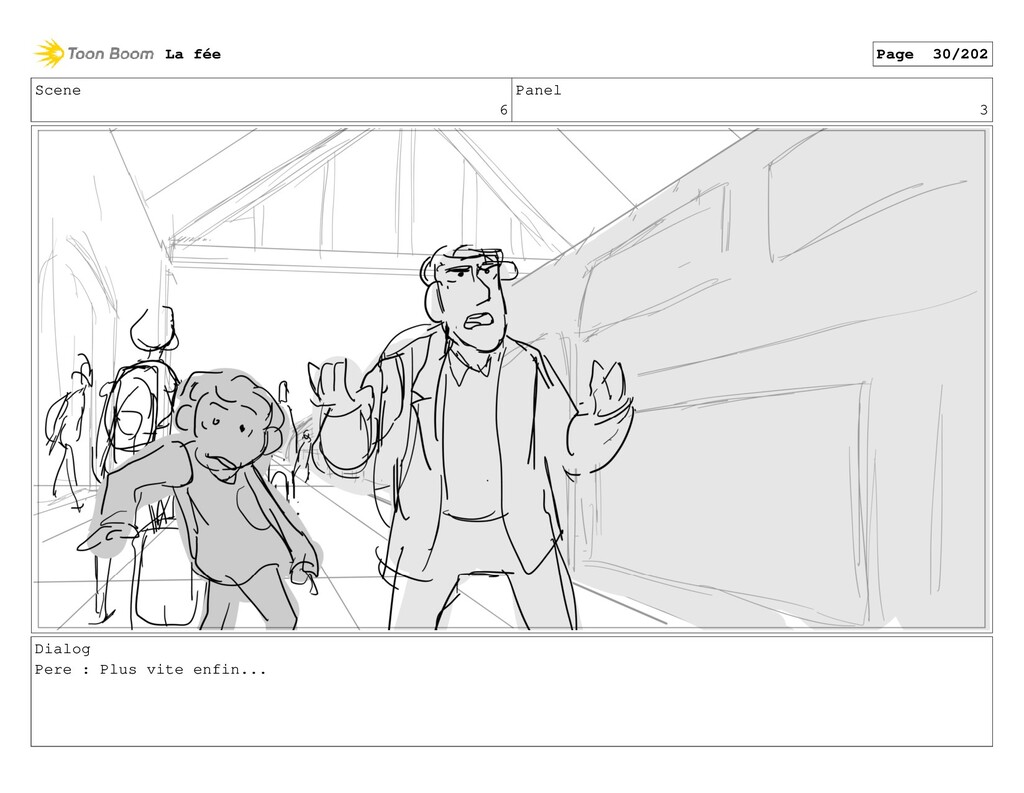Click the 'Dialog' label
This screenshot has width=1024, height=793.
[x=63, y=649]
